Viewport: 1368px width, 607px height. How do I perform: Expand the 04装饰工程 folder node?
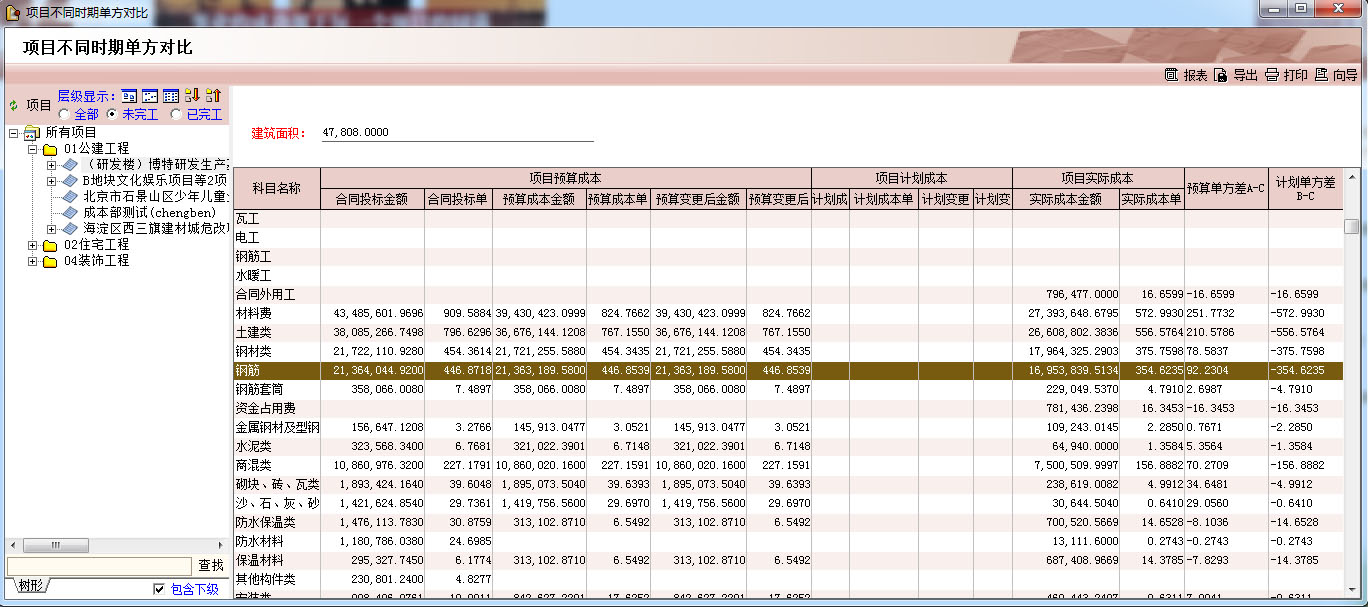pyautogui.click(x=33, y=261)
